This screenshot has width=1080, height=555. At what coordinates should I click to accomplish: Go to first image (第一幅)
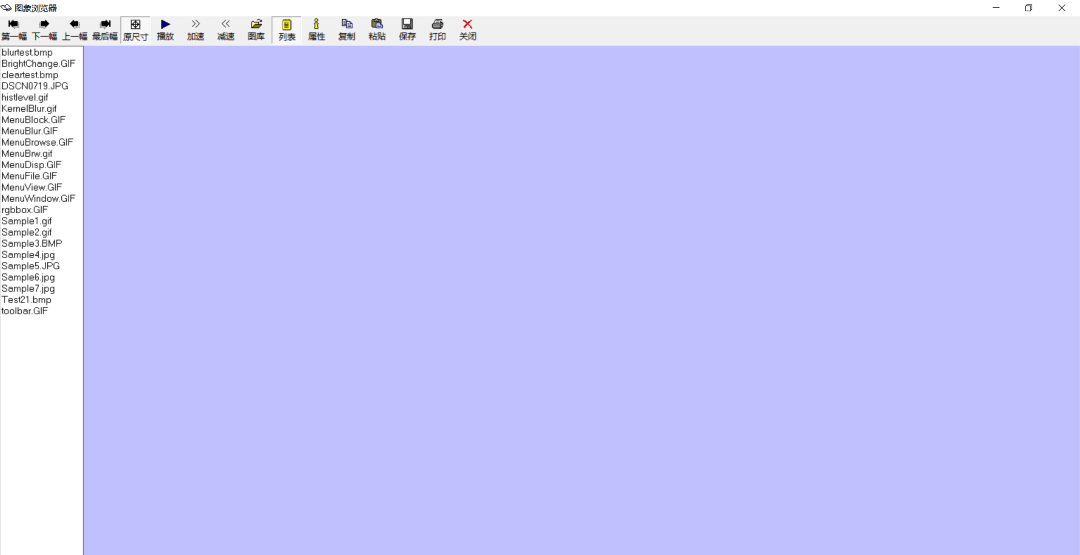click(14, 29)
